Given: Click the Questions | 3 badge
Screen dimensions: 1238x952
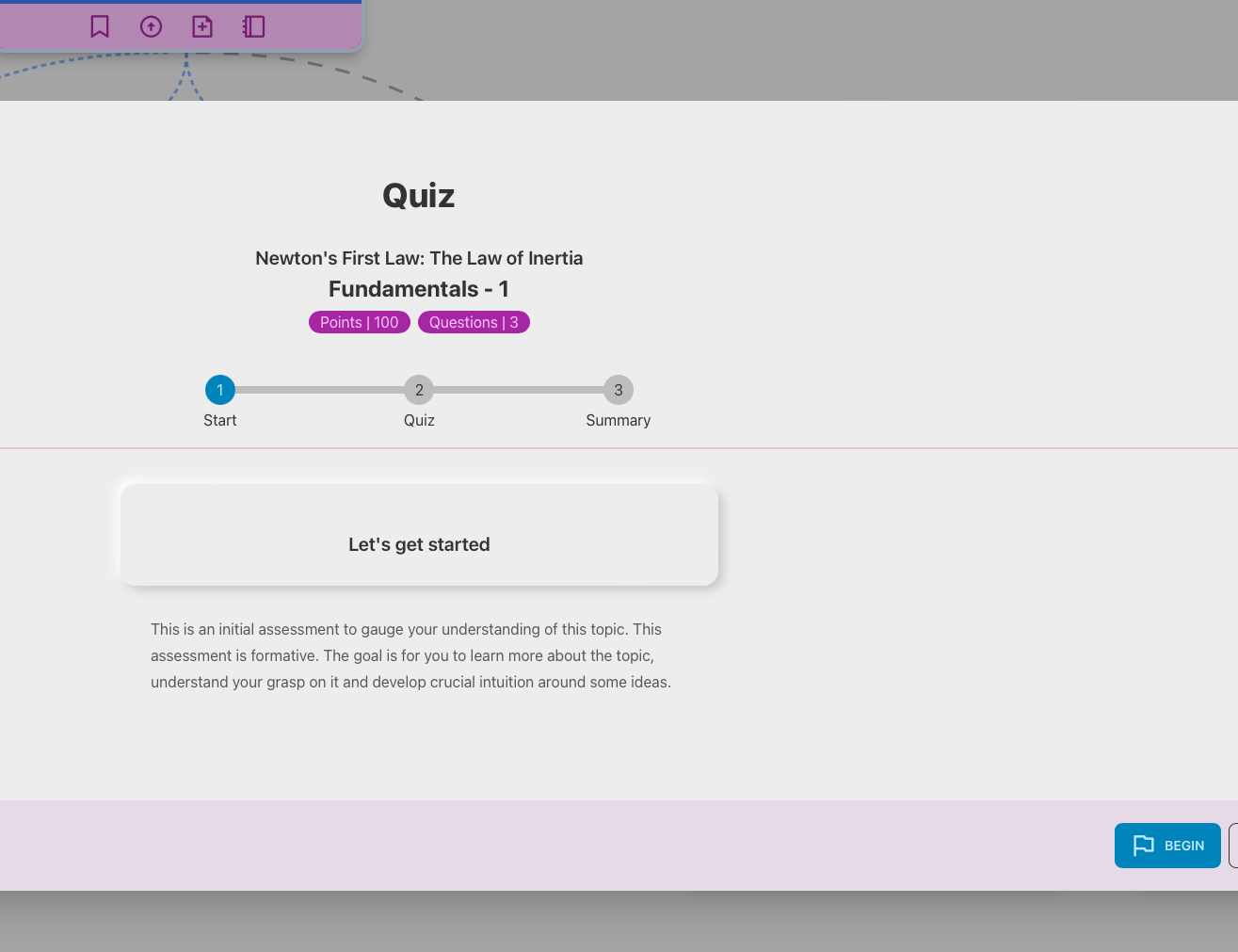Looking at the screenshot, I should click(x=474, y=322).
